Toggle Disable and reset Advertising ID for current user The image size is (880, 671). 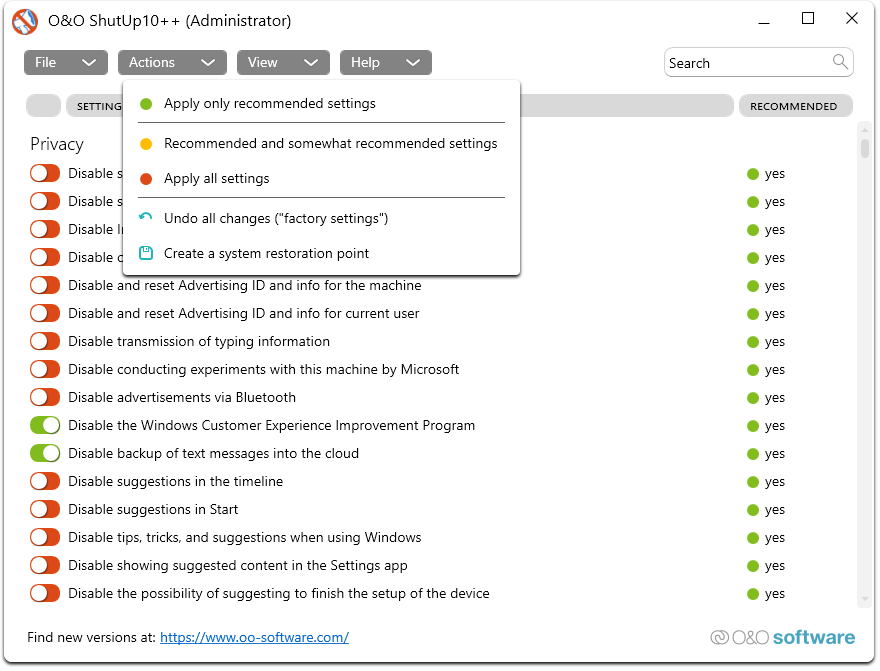[45, 314]
